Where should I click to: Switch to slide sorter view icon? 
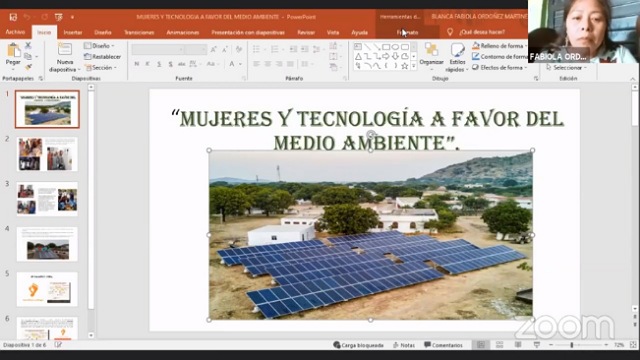tap(499, 345)
